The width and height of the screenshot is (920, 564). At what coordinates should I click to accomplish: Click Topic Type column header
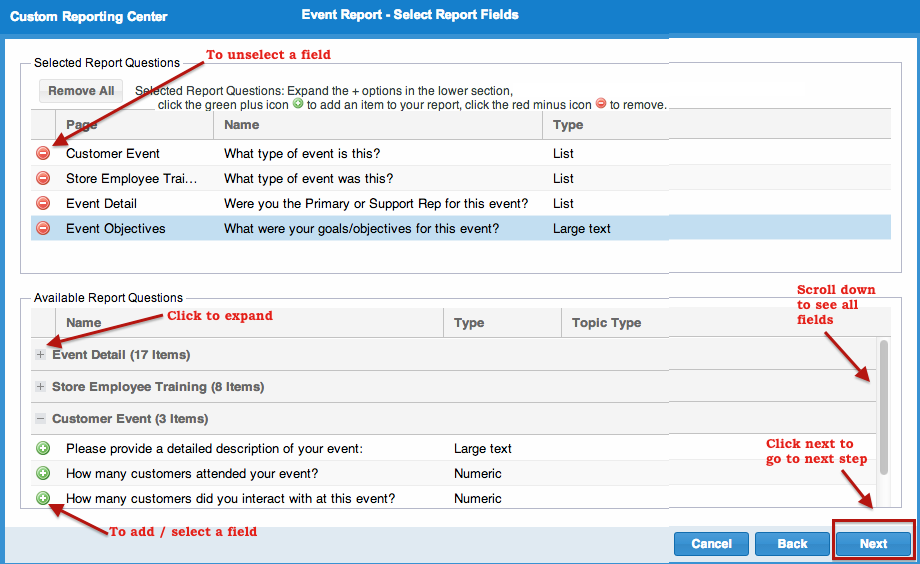point(606,323)
